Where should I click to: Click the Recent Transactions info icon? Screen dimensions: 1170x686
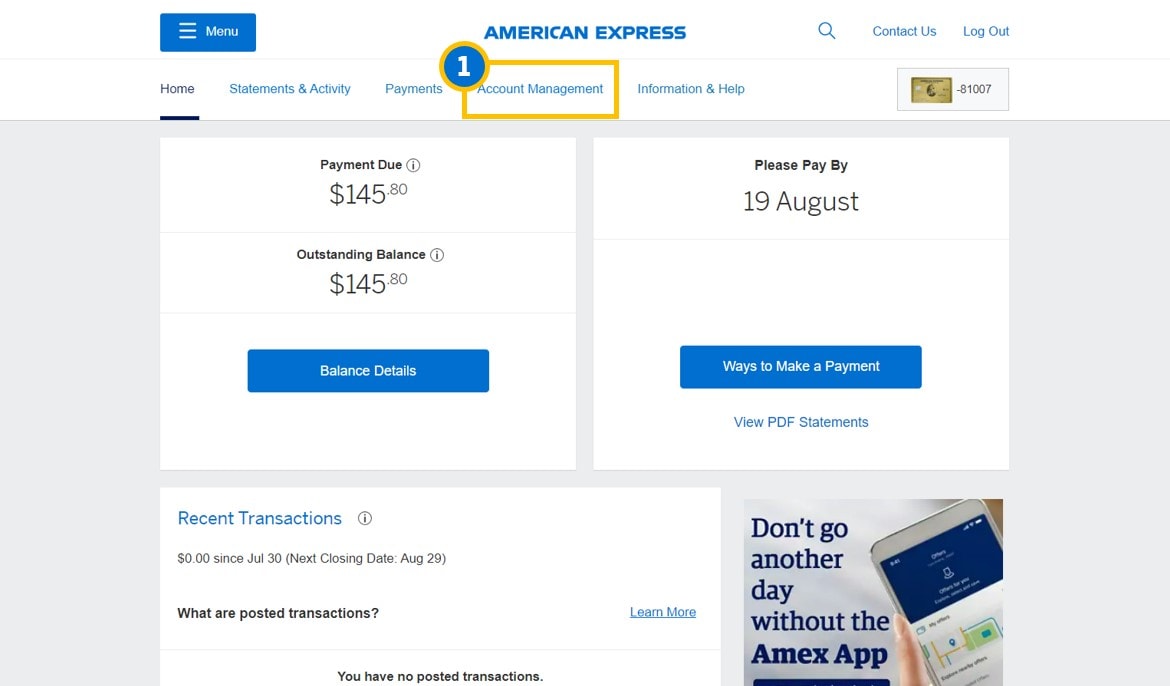tap(365, 518)
